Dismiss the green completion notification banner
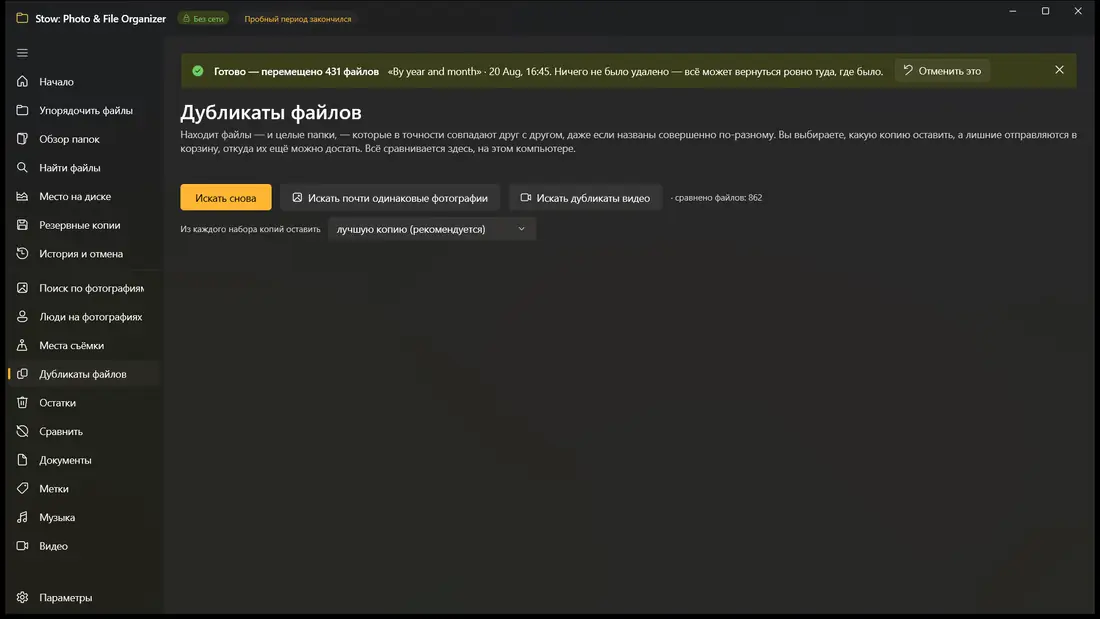The image size is (1100, 619). pyautogui.click(x=1059, y=70)
